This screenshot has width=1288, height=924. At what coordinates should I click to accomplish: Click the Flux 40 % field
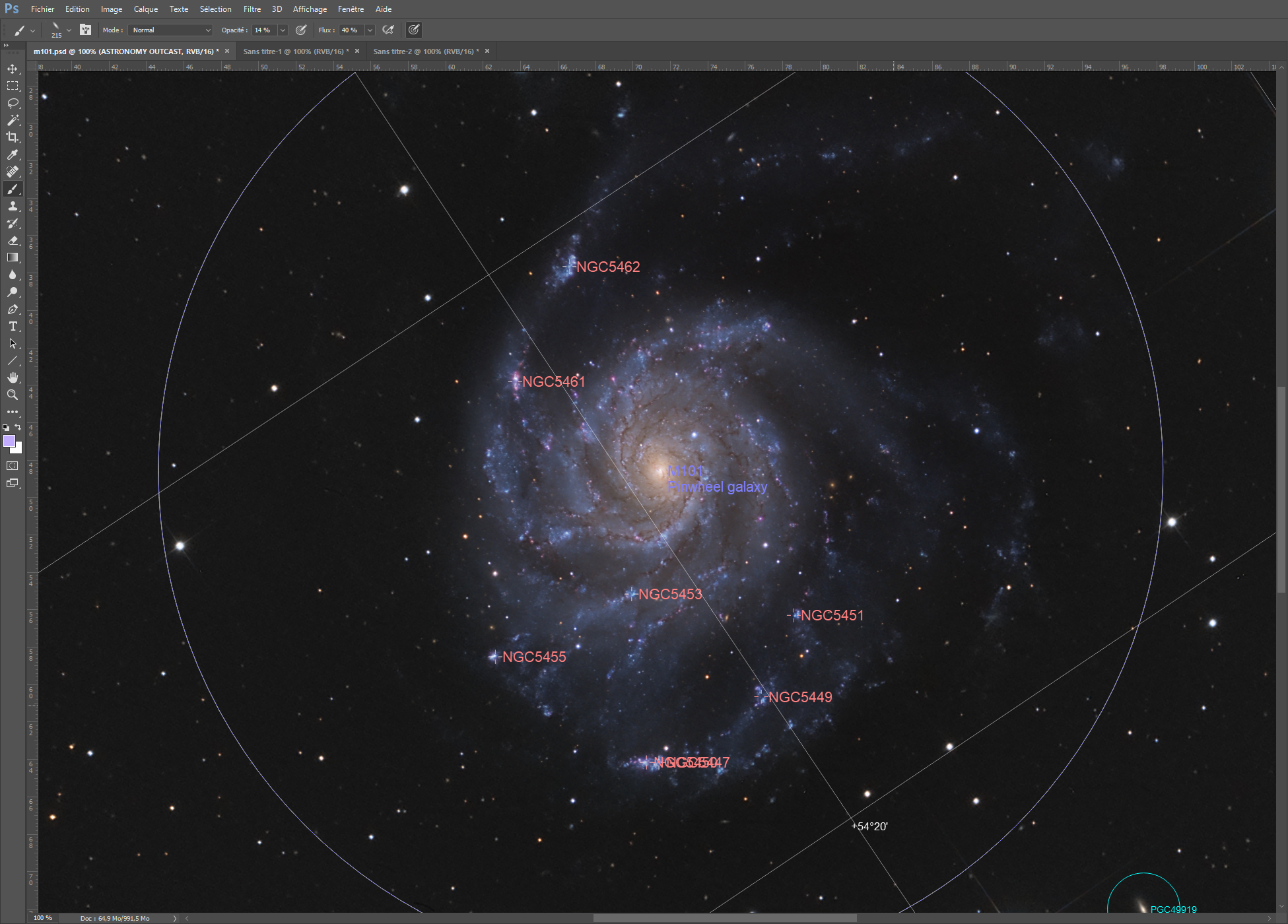click(352, 30)
